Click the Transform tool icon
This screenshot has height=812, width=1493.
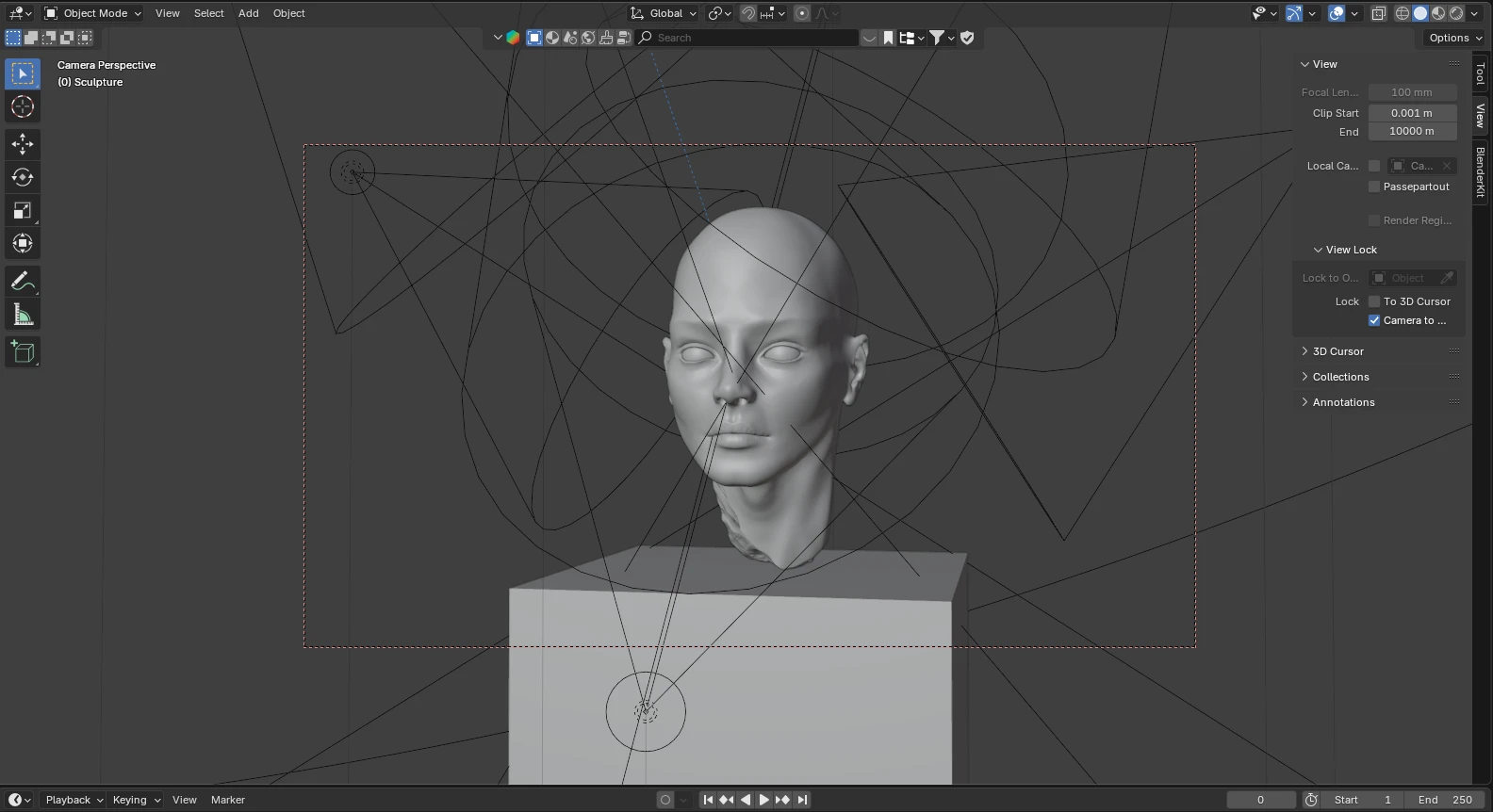pos(23,244)
